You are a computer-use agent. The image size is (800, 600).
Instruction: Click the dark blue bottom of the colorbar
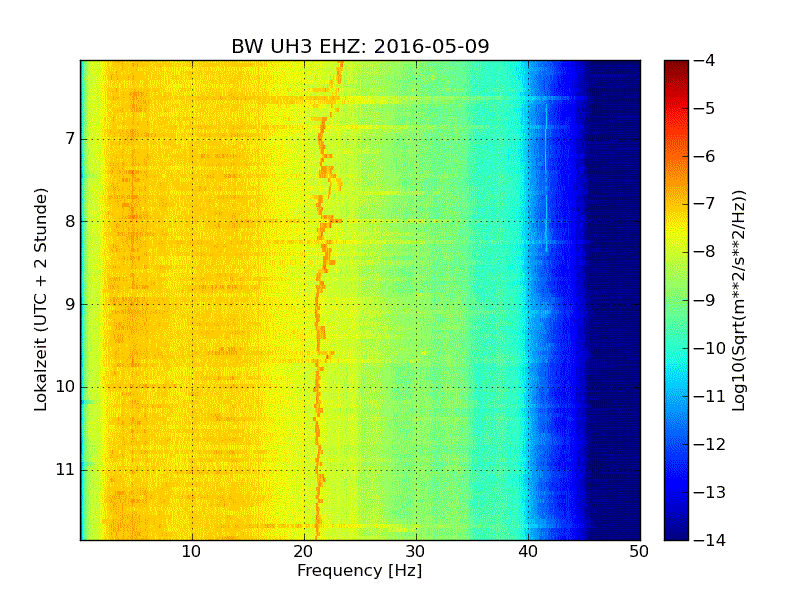point(676,533)
